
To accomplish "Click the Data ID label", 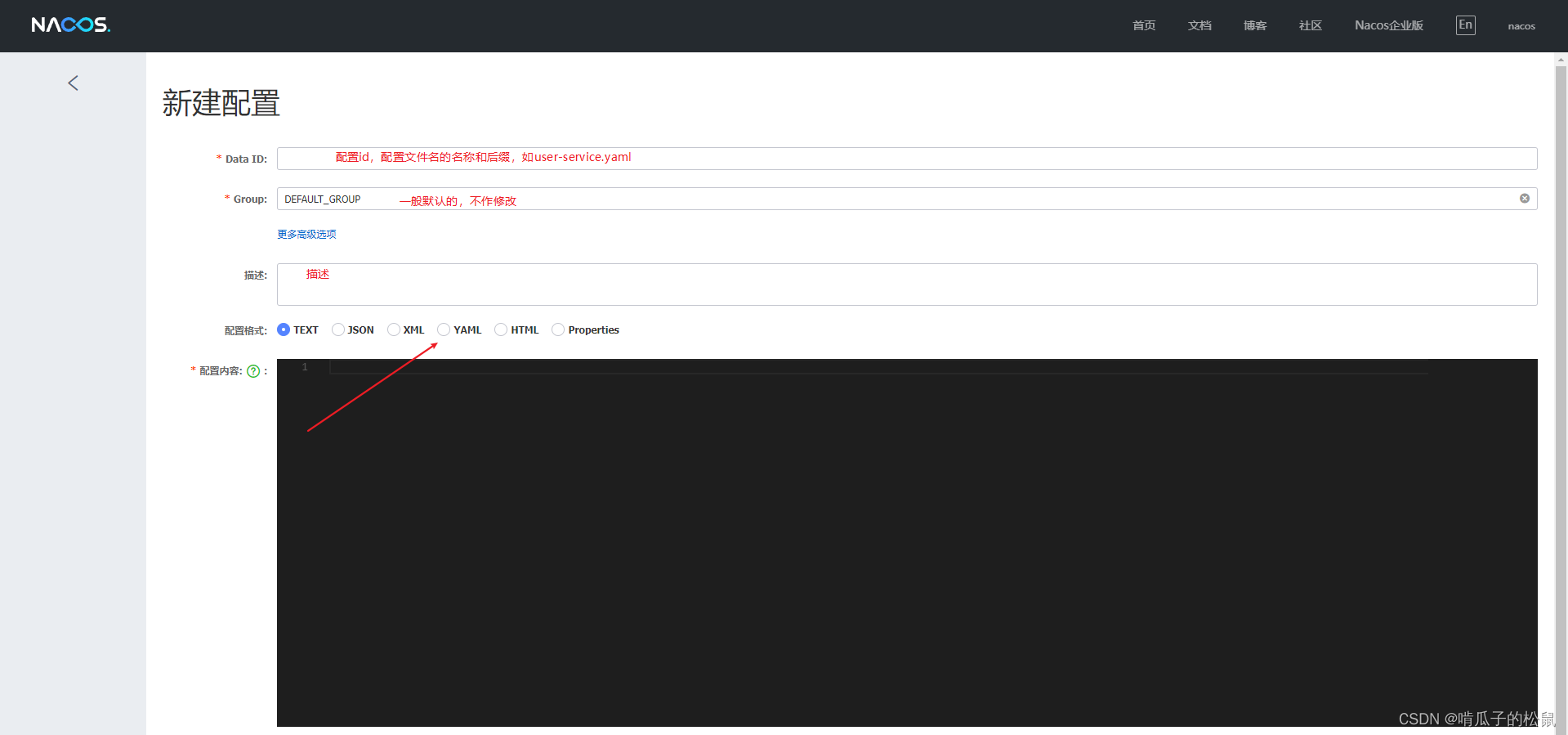I will [246, 159].
